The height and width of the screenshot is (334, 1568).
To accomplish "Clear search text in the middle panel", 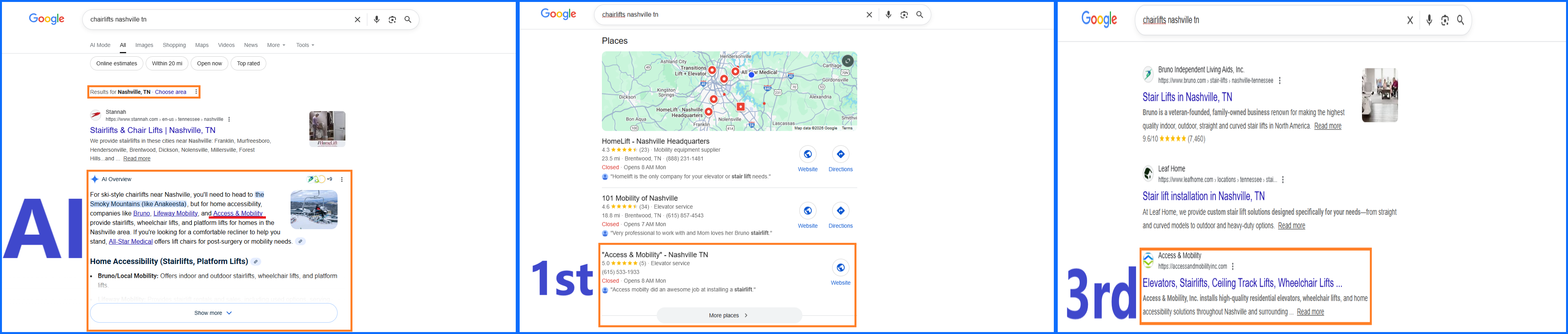I will (869, 14).
